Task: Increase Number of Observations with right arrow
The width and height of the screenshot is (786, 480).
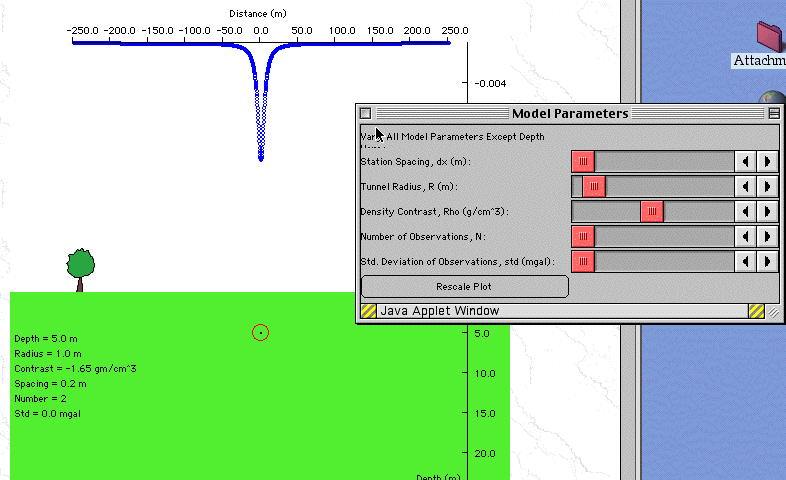Action: [767, 236]
